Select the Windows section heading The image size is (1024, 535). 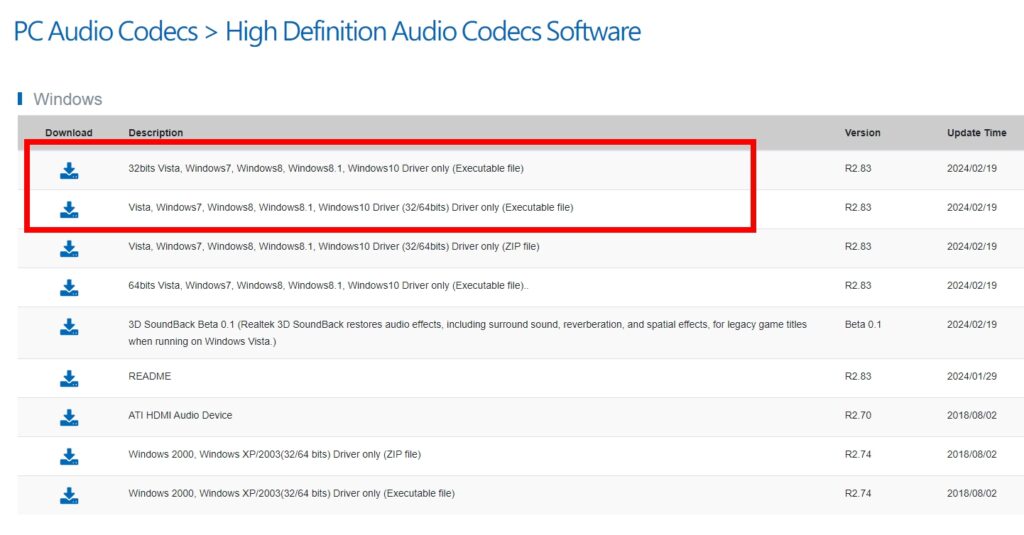tap(67, 99)
